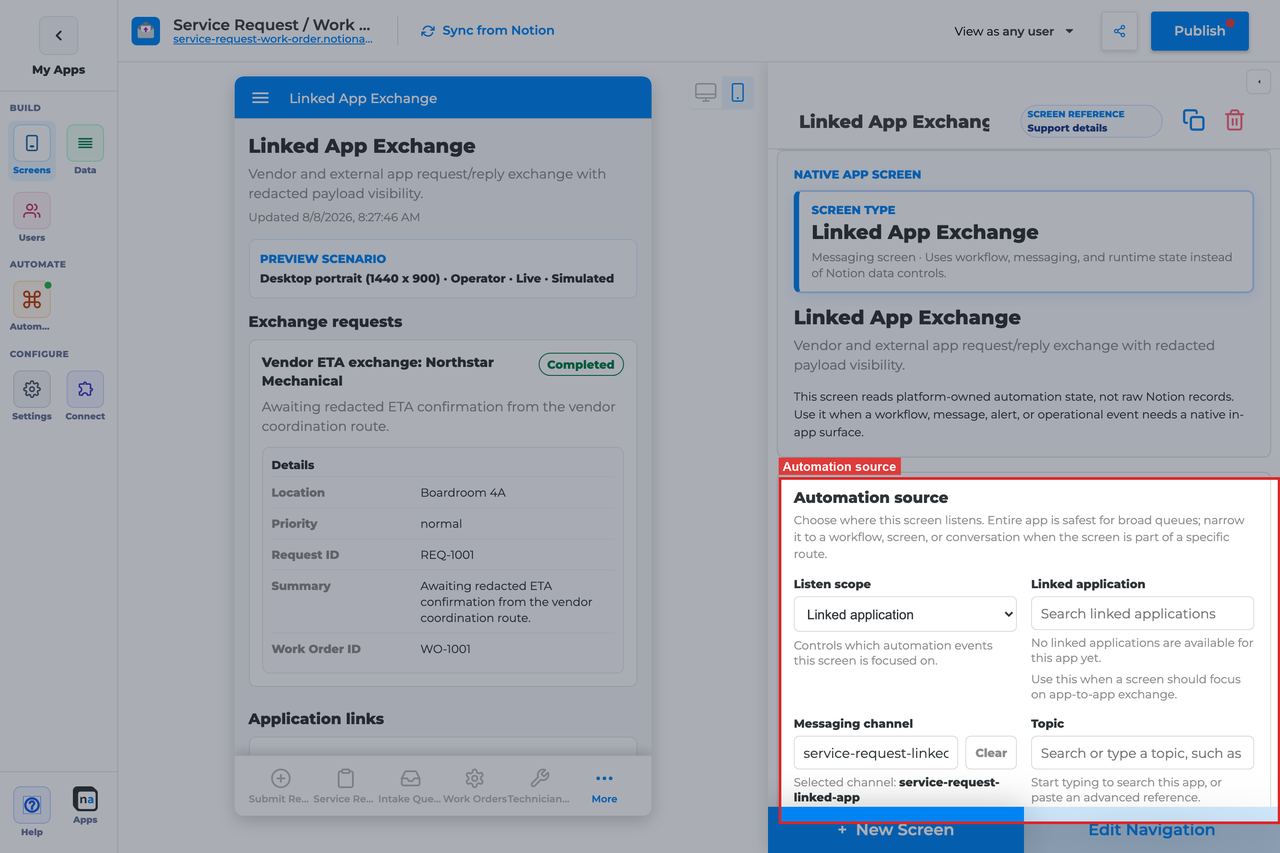This screenshot has width=1280, height=853.
Task: Click the app logo icon in header
Action: (146, 31)
